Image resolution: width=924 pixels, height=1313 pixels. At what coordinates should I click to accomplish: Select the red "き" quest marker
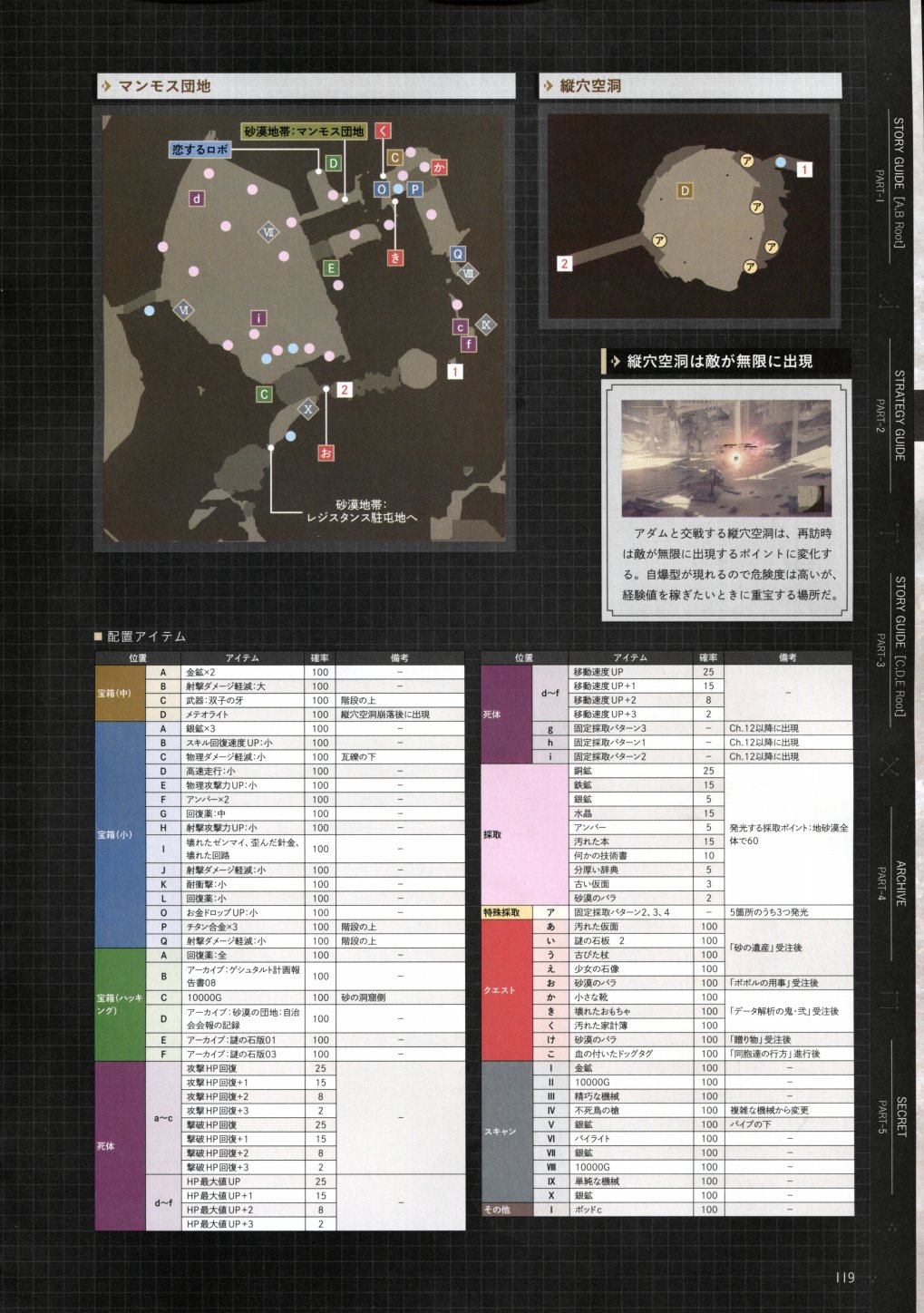[395, 258]
